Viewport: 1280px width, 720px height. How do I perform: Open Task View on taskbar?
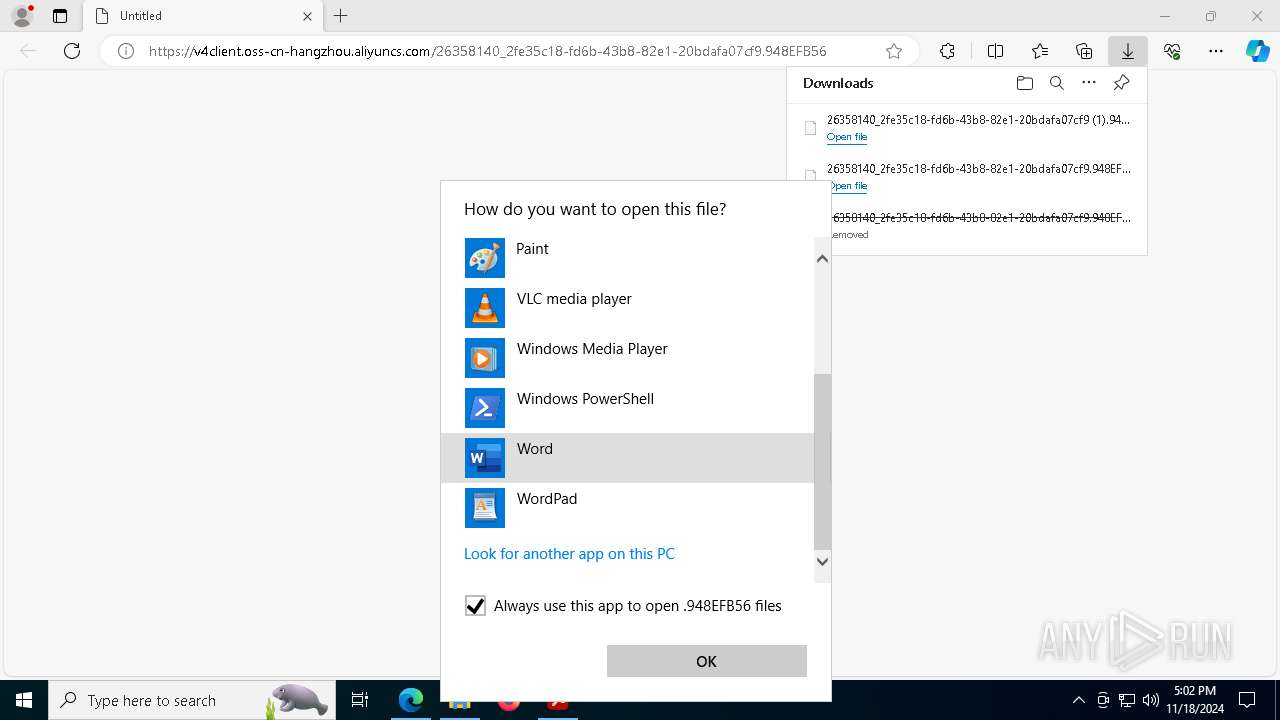tap(361, 700)
